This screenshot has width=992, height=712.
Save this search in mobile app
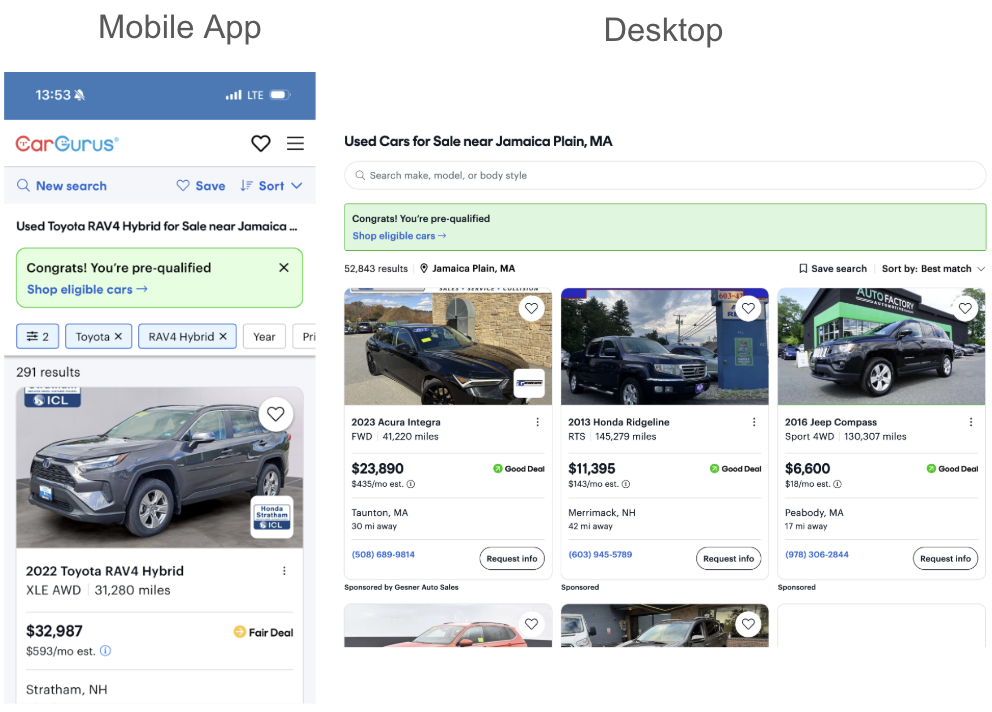click(x=201, y=185)
